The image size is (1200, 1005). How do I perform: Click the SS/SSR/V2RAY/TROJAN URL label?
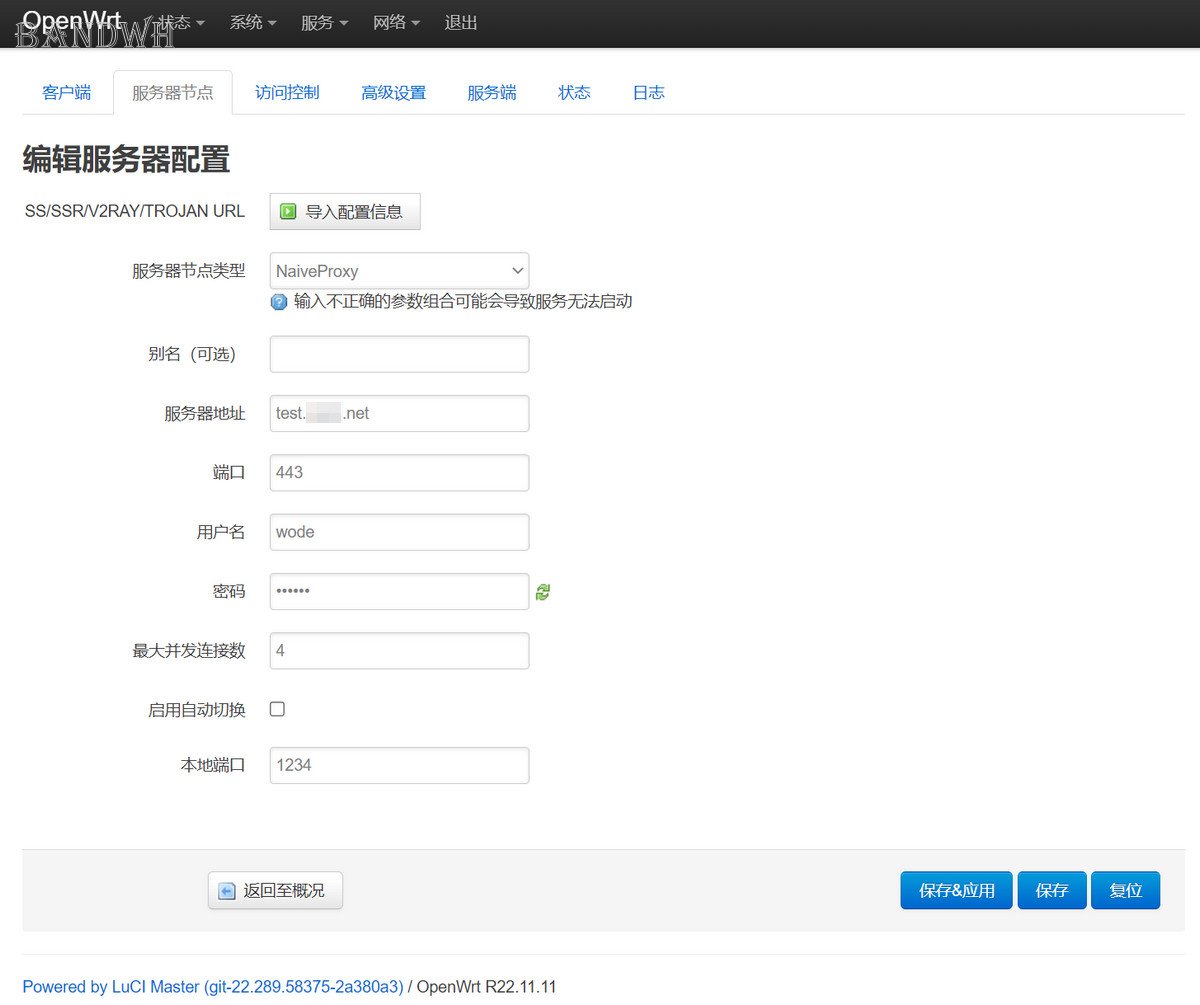click(x=135, y=211)
